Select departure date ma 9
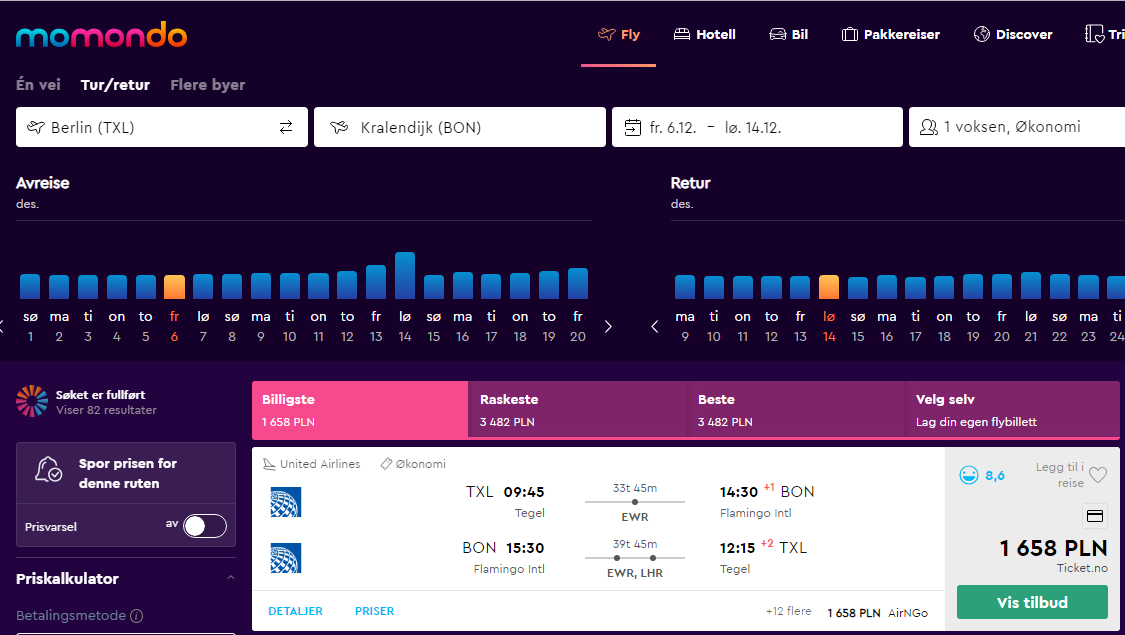 tap(260, 326)
